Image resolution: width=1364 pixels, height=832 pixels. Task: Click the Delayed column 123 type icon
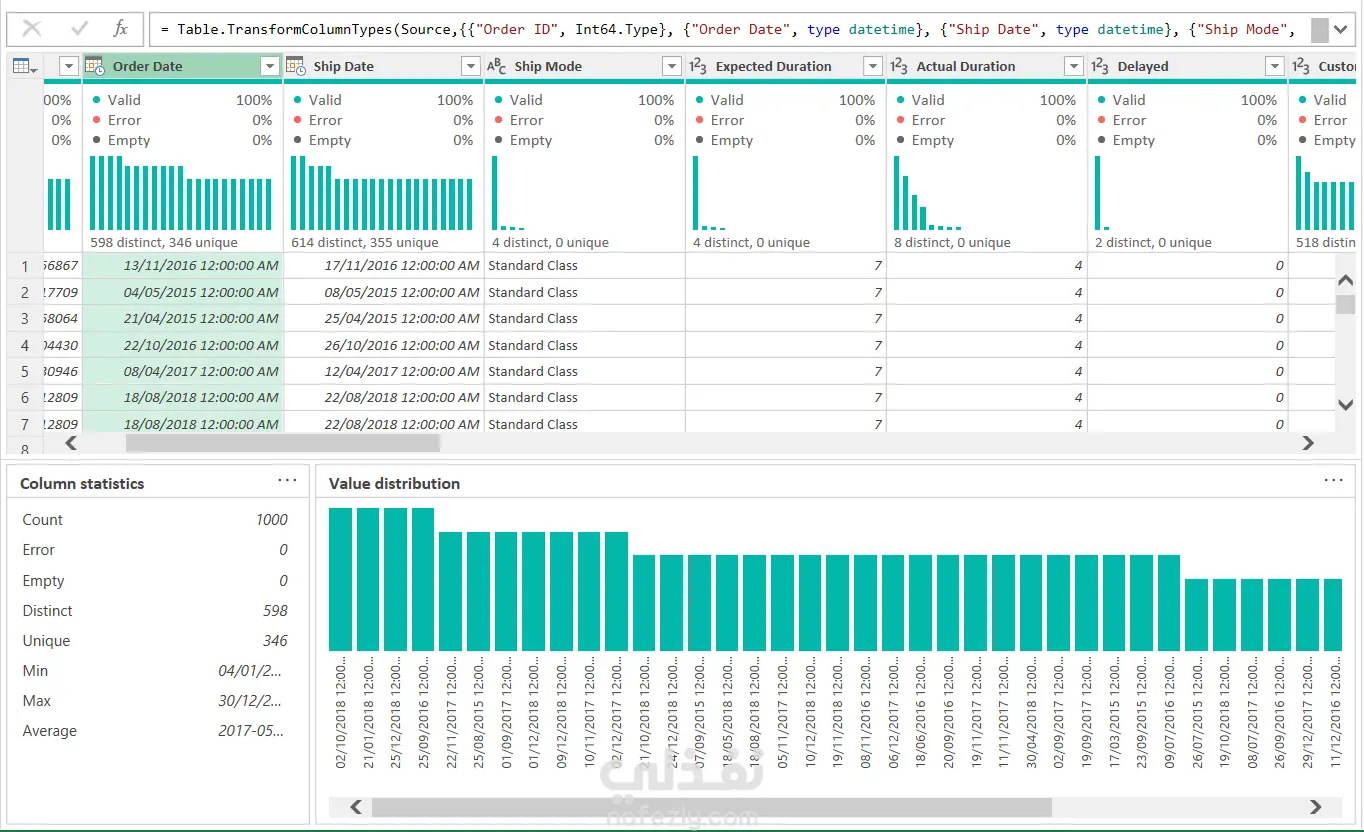coord(1100,66)
